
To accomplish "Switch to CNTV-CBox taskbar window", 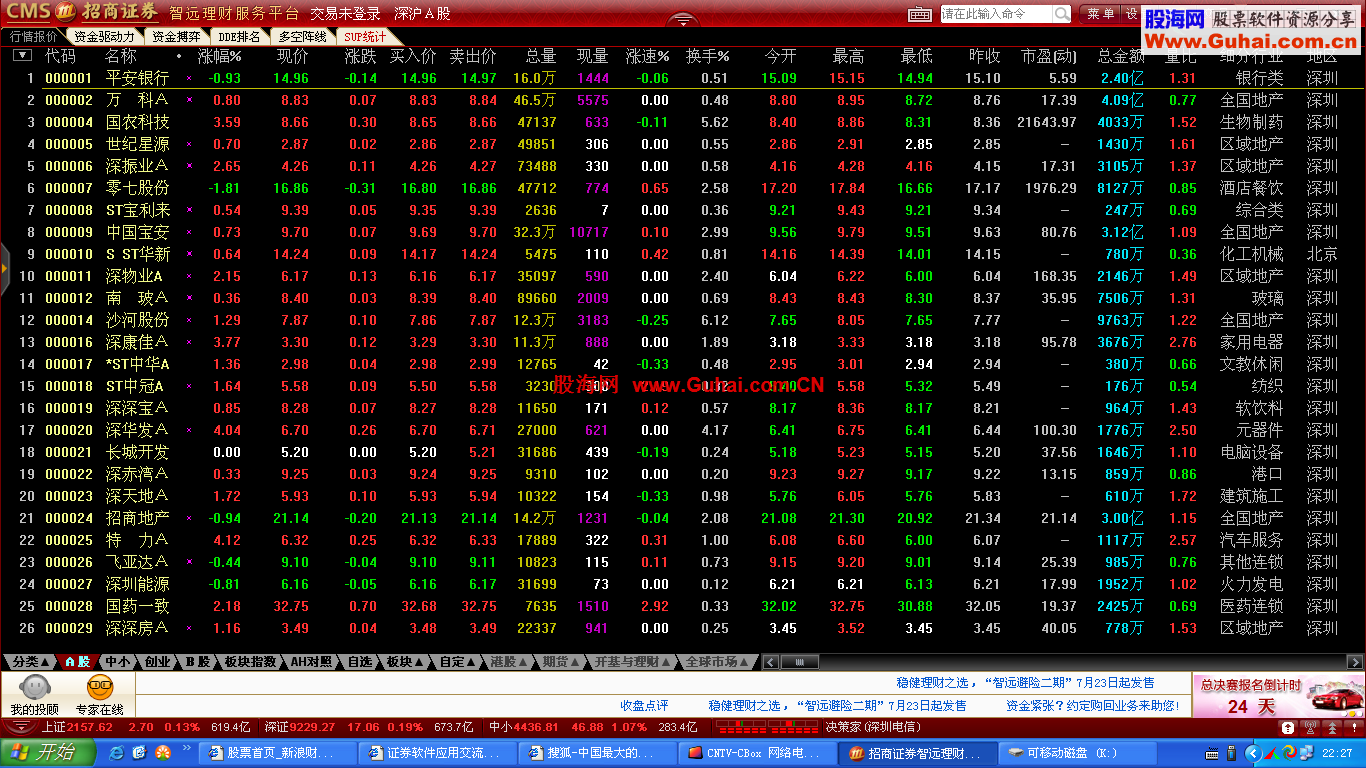I will click(756, 752).
